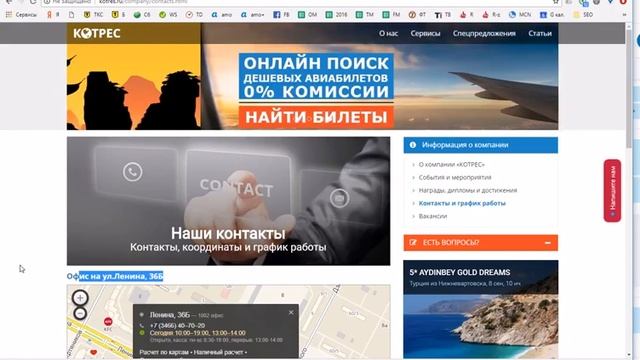Collapse the ЕСТЬ ВОПРОСЫ? panel with minus
Screen dimensions: 640x360
[548, 243]
